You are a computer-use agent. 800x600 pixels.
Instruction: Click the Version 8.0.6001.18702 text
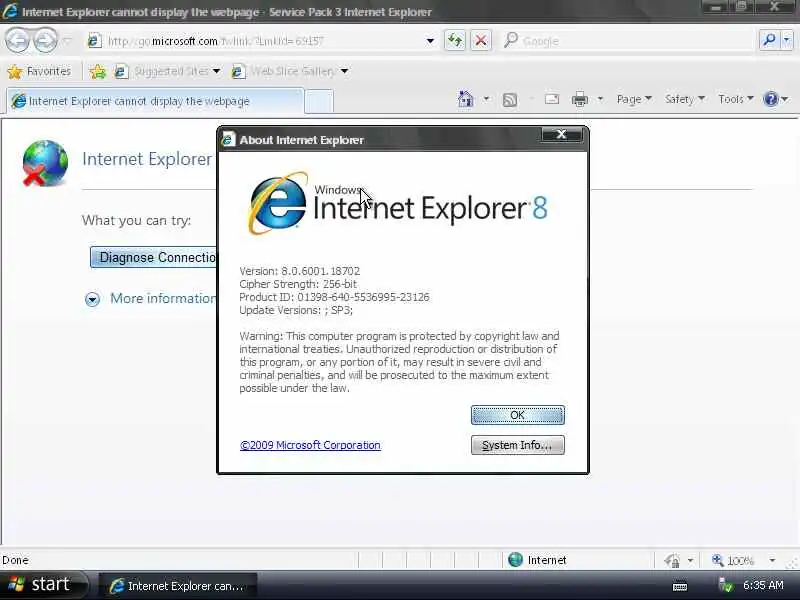coord(299,271)
